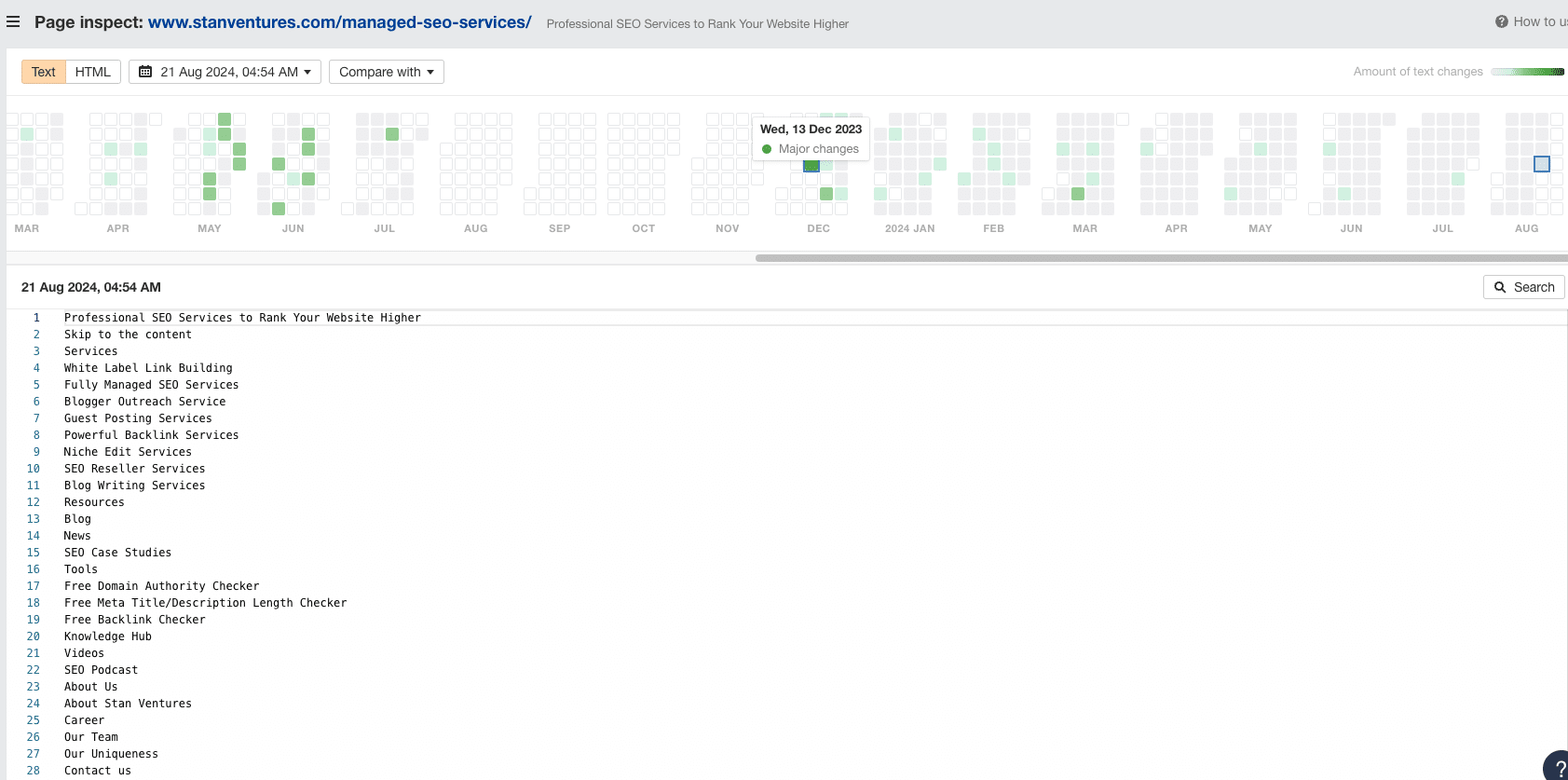Click the calendar icon in date picker

pyautogui.click(x=145, y=72)
